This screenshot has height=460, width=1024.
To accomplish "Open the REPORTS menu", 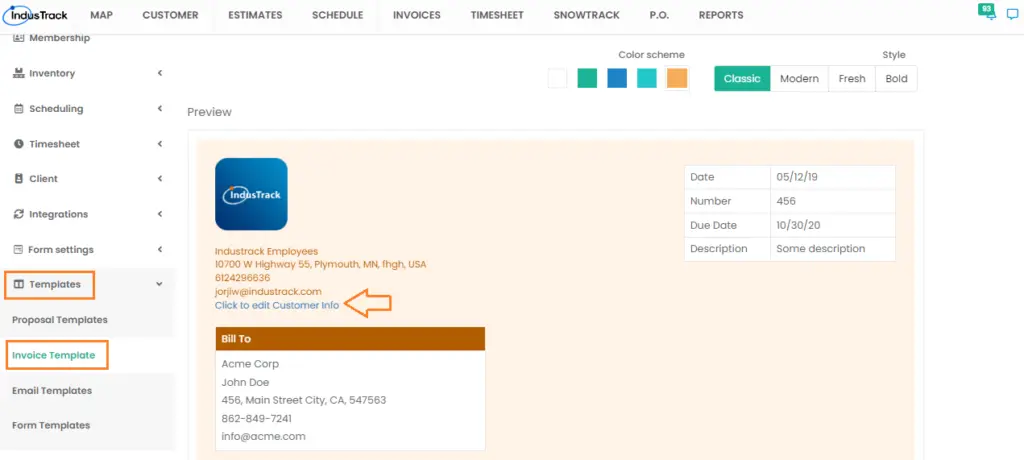I will coord(721,15).
